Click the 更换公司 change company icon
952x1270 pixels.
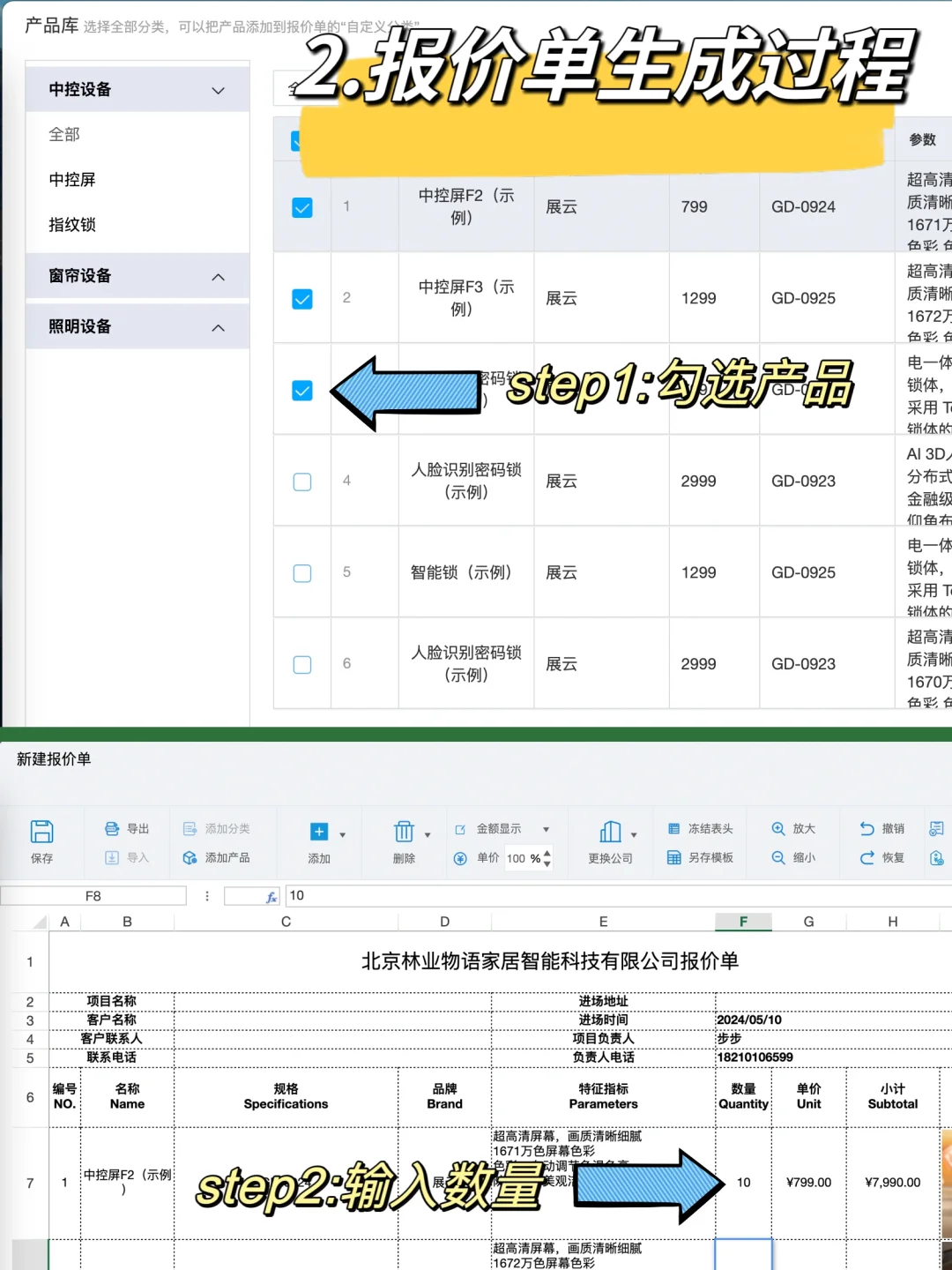coord(612,830)
